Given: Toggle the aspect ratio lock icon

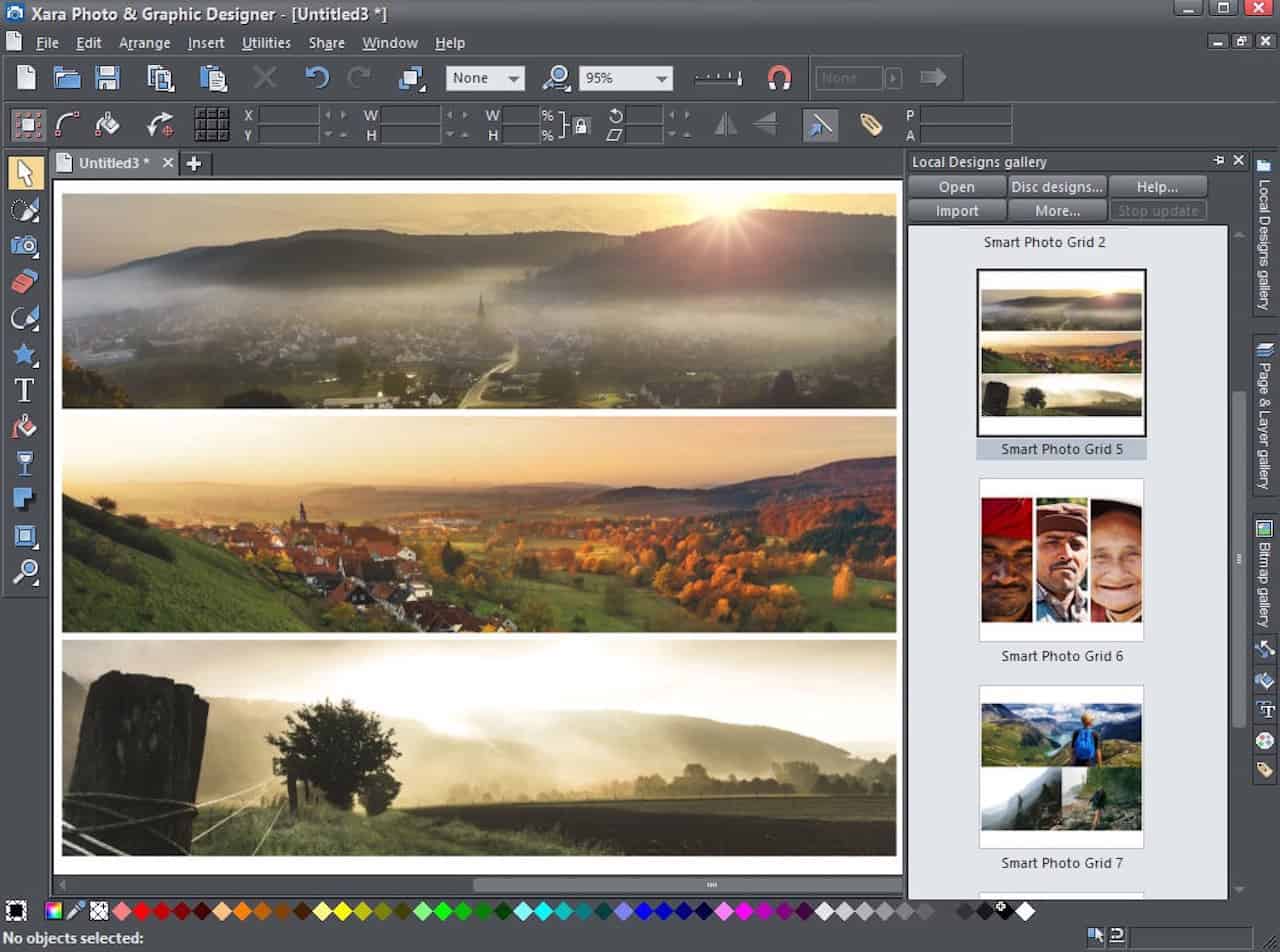Looking at the screenshot, I should point(581,125).
